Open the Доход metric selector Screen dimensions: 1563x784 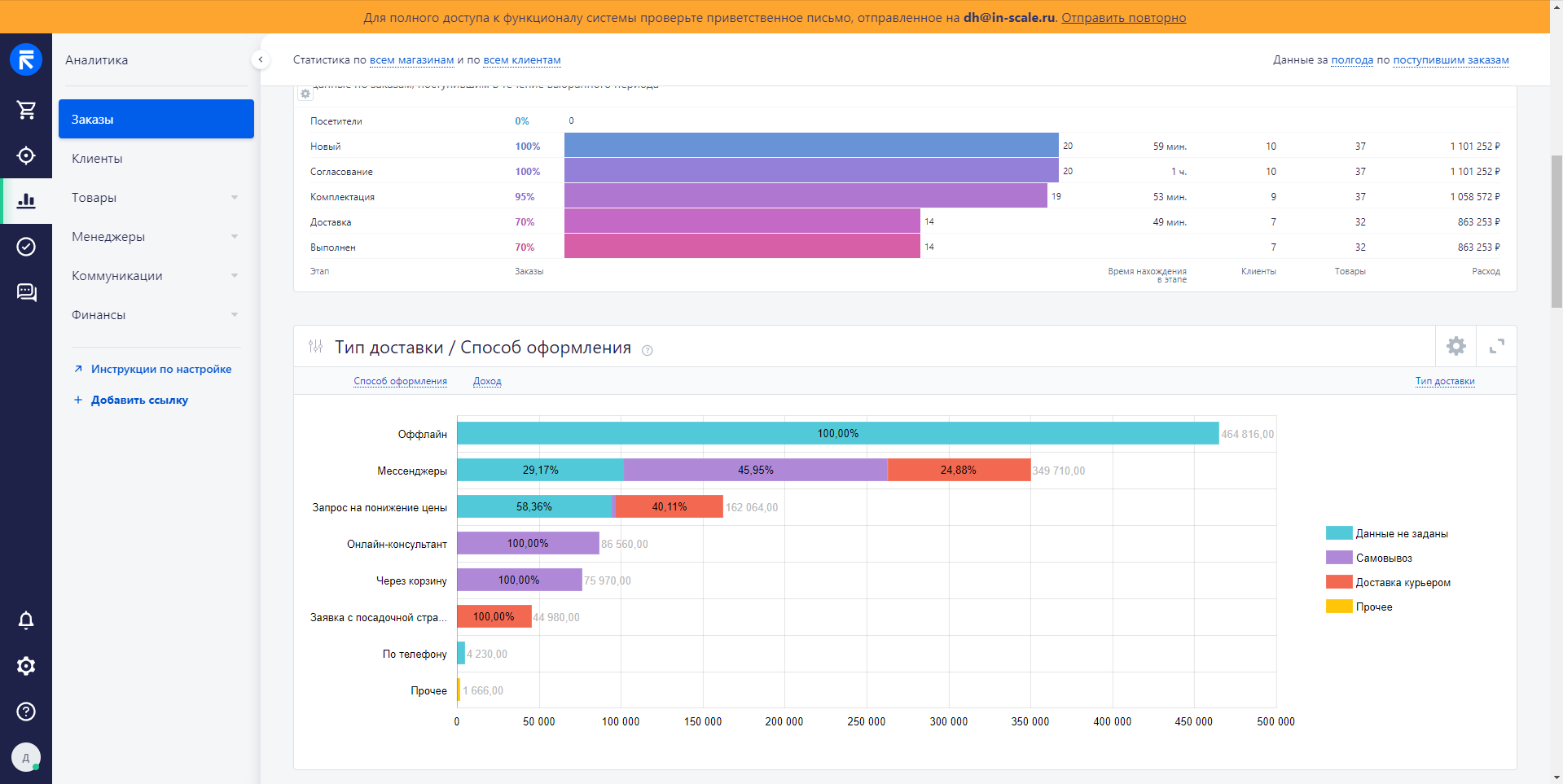487,381
